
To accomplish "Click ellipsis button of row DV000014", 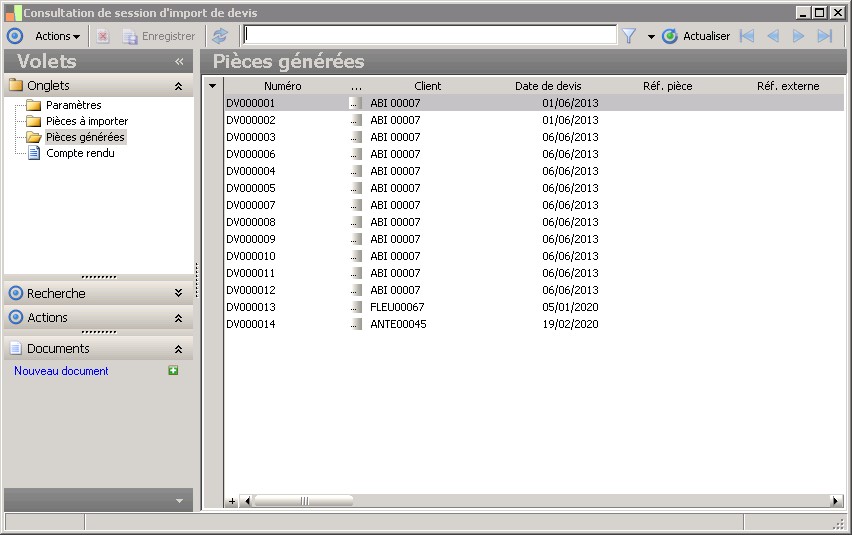I will click(355, 324).
